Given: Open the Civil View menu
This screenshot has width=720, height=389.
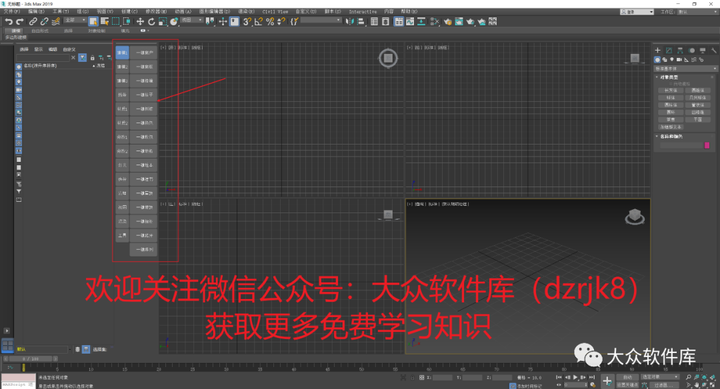Looking at the screenshot, I should click(276, 11).
